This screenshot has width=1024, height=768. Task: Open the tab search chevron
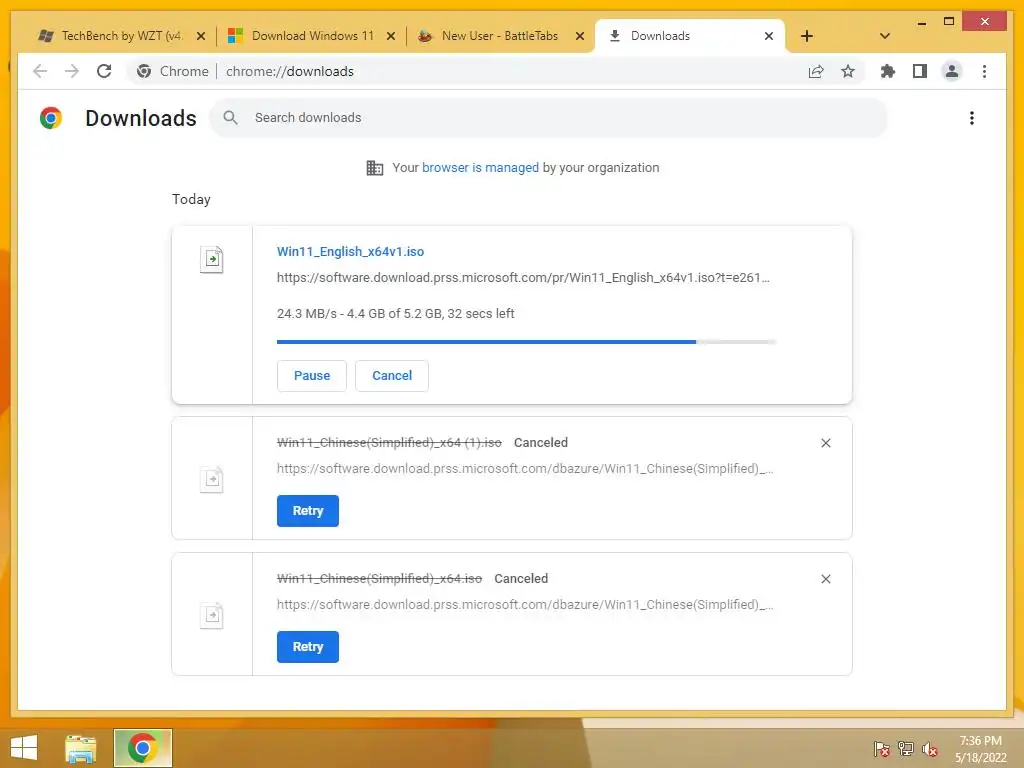point(885,36)
